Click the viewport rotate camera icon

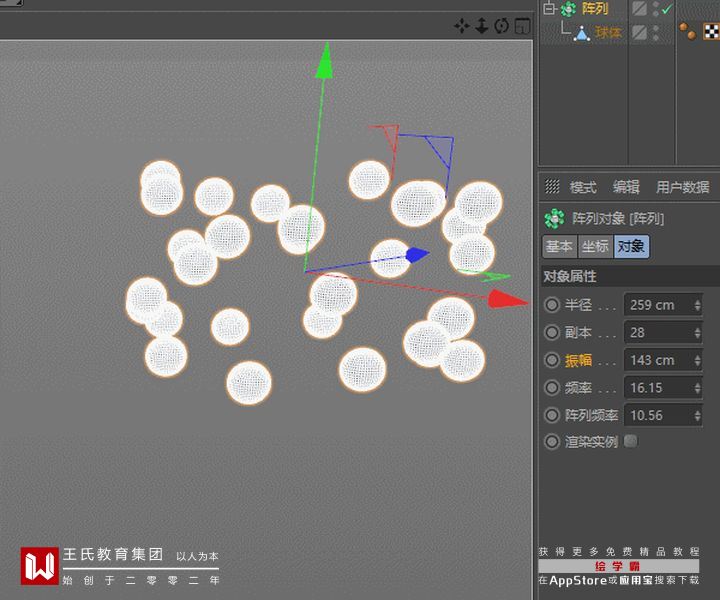(501, 26)
